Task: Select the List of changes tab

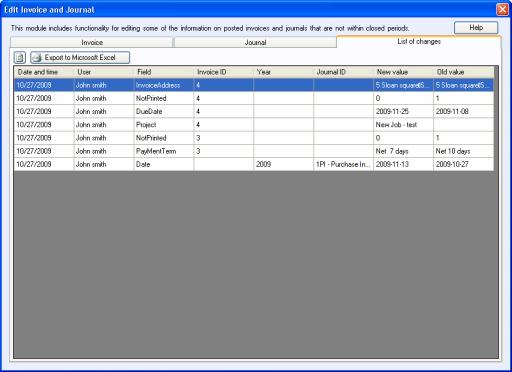Action: pyautogui.click(x=419, y=42)
